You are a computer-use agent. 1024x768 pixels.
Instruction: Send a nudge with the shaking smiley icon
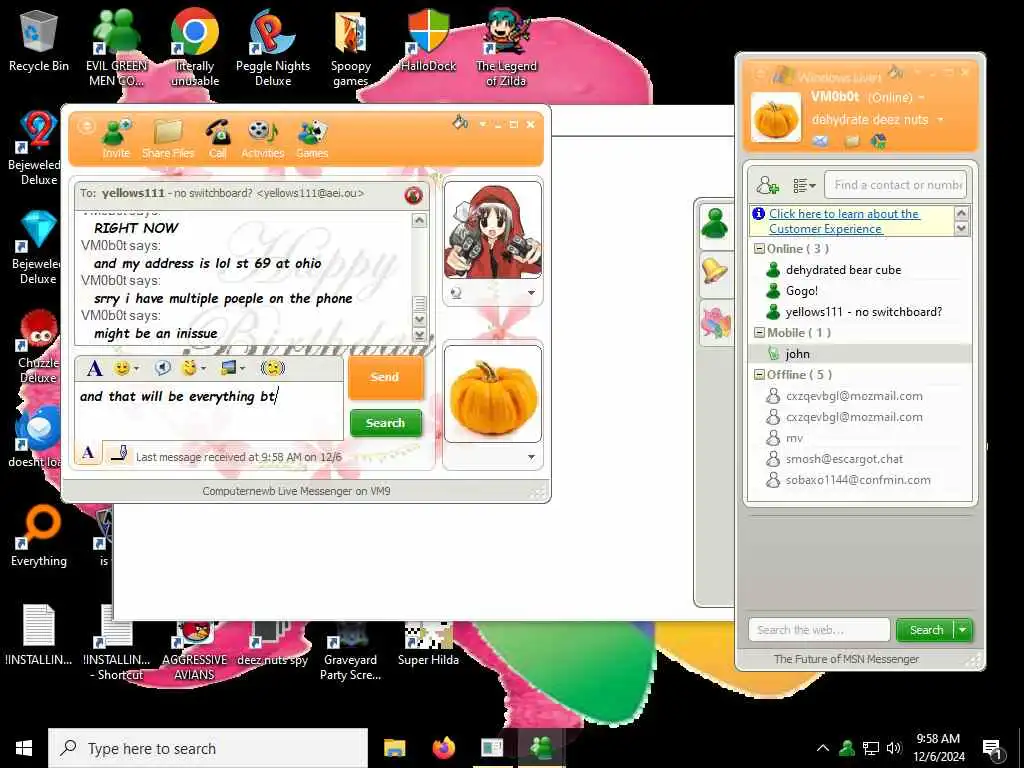coord(273,368)
